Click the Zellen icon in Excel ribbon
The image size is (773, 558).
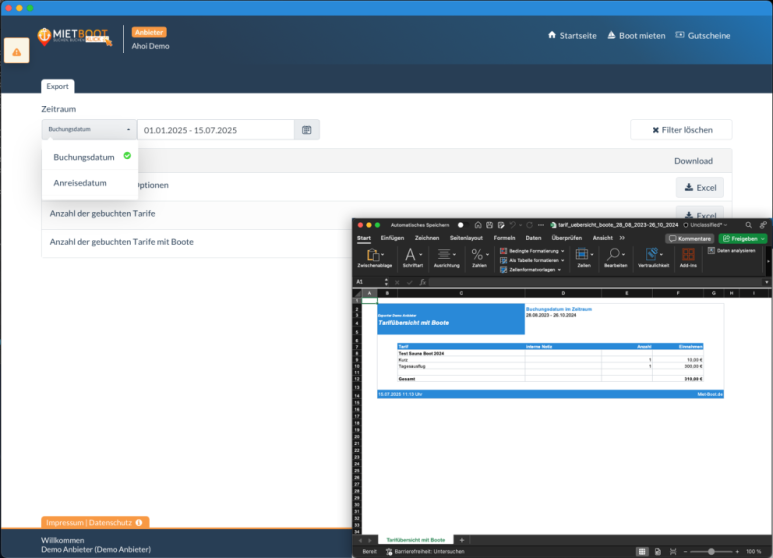coord(584,256)
